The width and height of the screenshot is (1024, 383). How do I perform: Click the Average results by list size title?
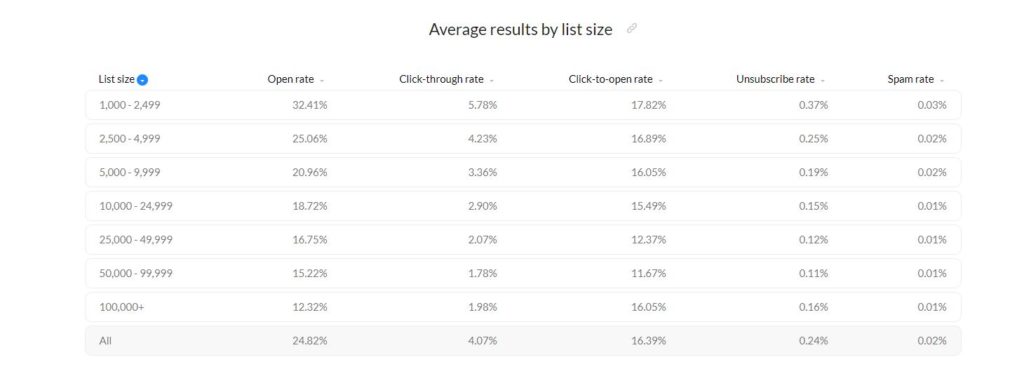(x=520, y=29)
